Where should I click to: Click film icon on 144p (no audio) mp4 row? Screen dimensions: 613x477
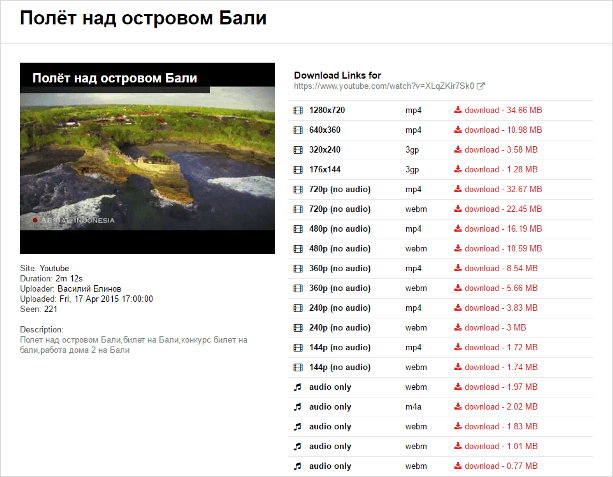298,348
